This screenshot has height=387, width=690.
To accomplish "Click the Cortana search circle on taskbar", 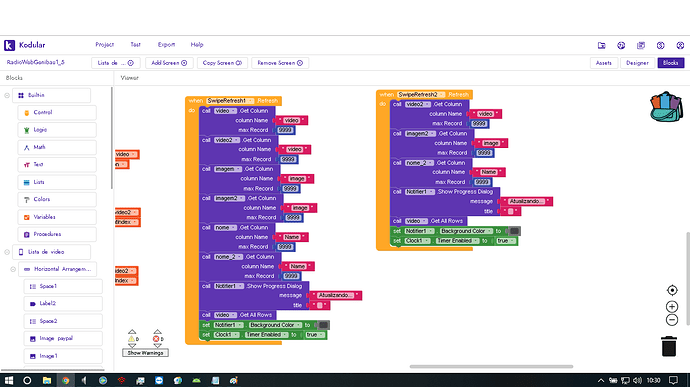I will click(27, 380).
